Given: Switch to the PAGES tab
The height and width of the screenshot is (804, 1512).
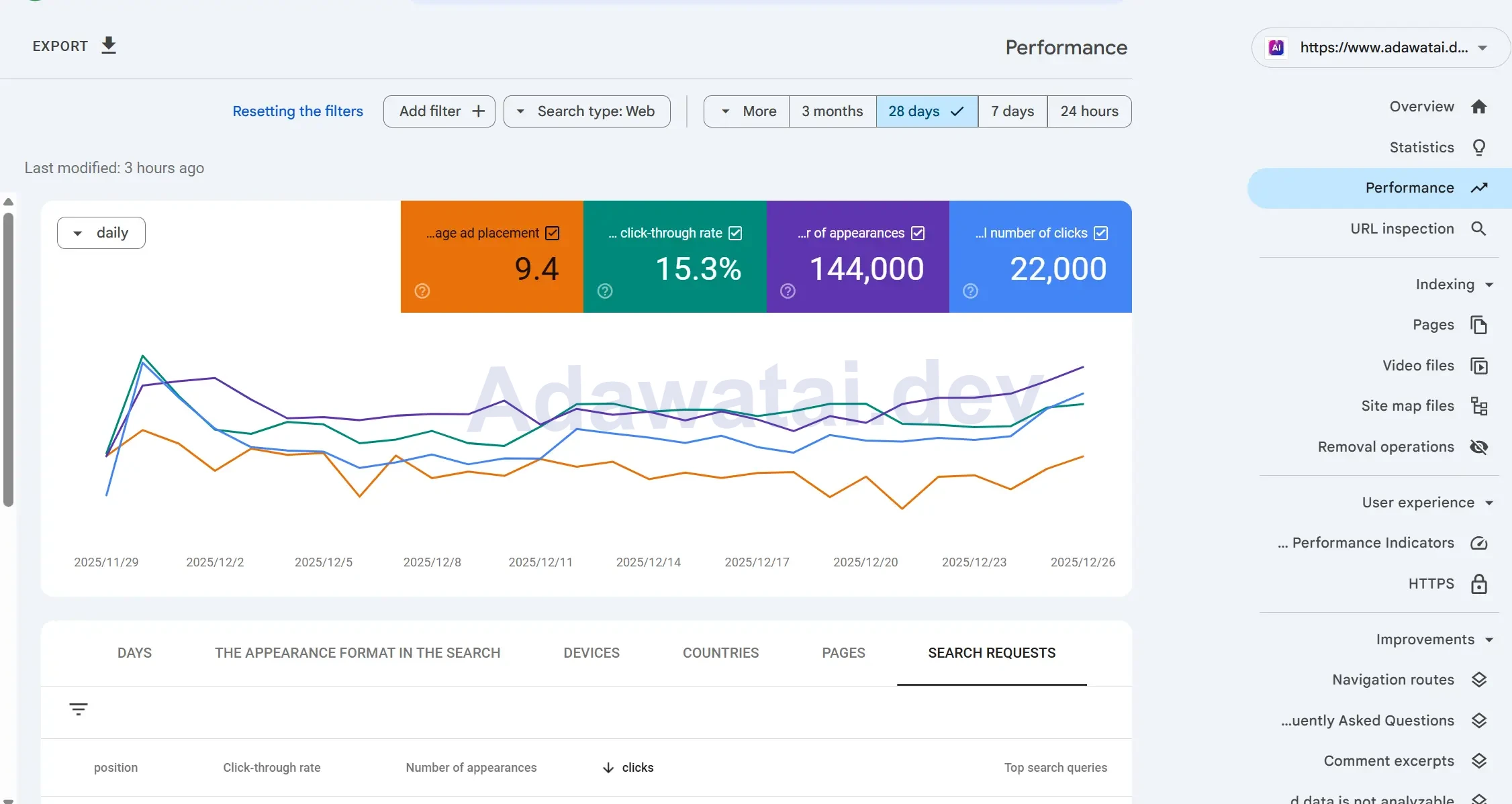Looking at the screenshot, I should coord(843,653).
